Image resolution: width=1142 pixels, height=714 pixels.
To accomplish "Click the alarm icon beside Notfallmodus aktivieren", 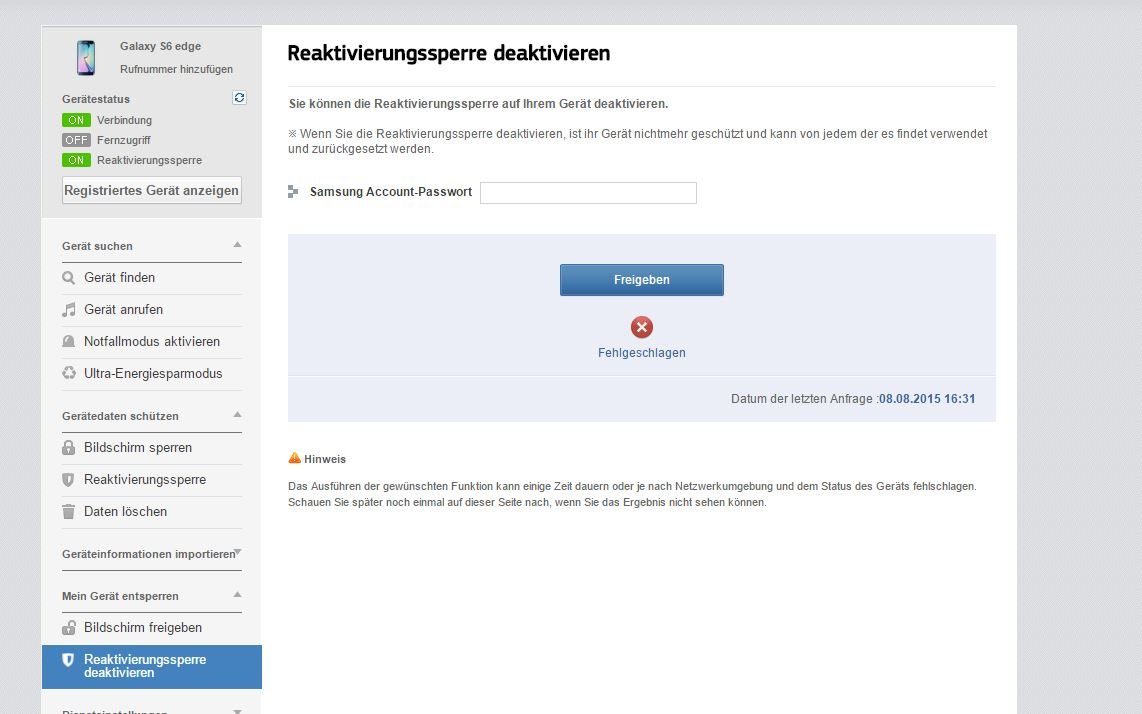I will tap(68, 342).
